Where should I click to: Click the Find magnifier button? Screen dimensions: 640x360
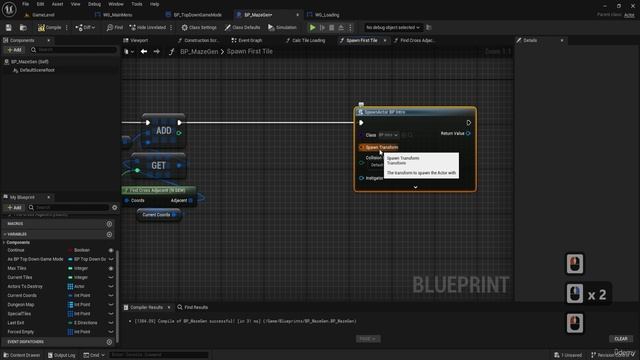click(115, 27)
